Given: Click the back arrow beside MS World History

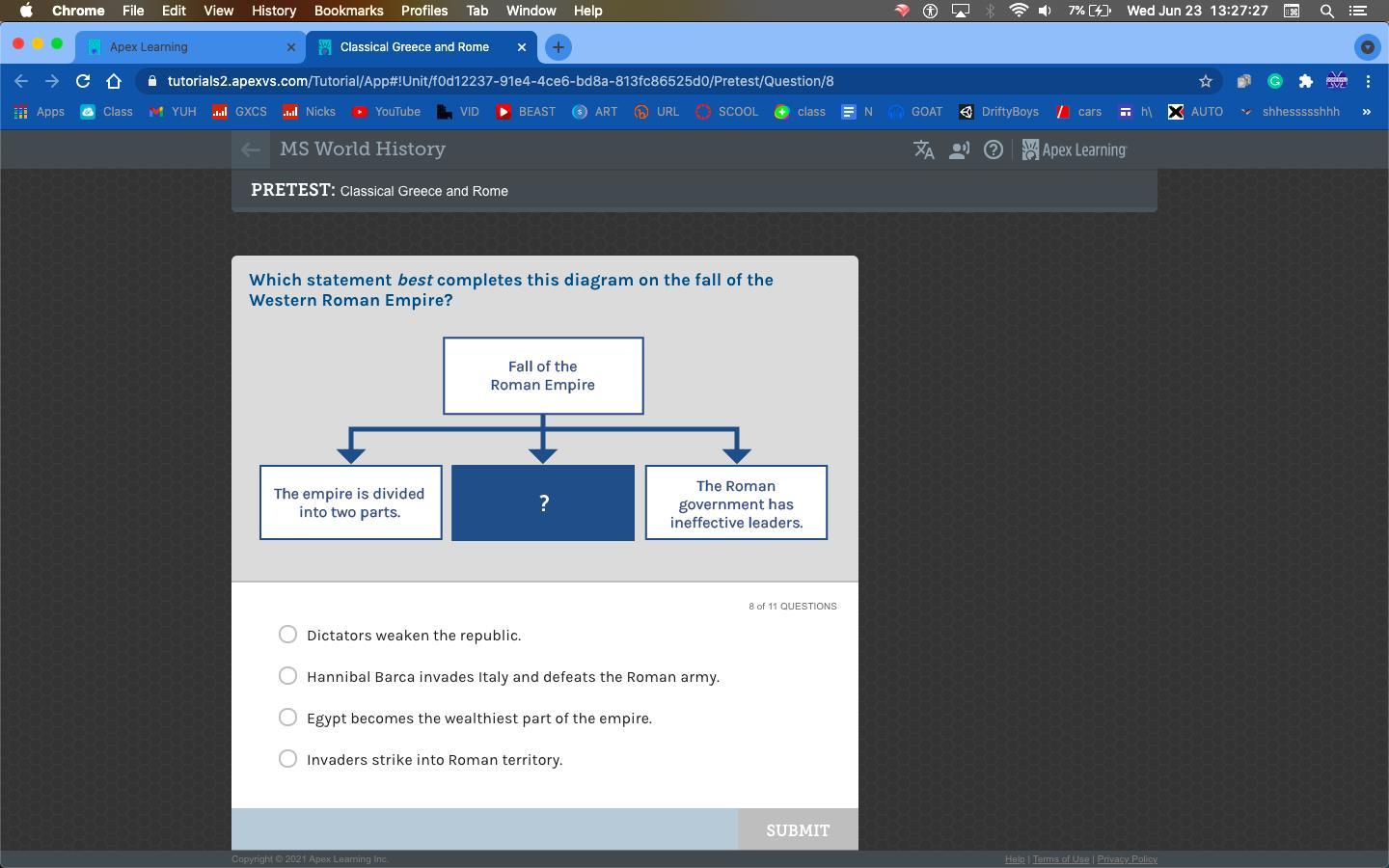Looking at the screenshot, I should tap(251, 149).
